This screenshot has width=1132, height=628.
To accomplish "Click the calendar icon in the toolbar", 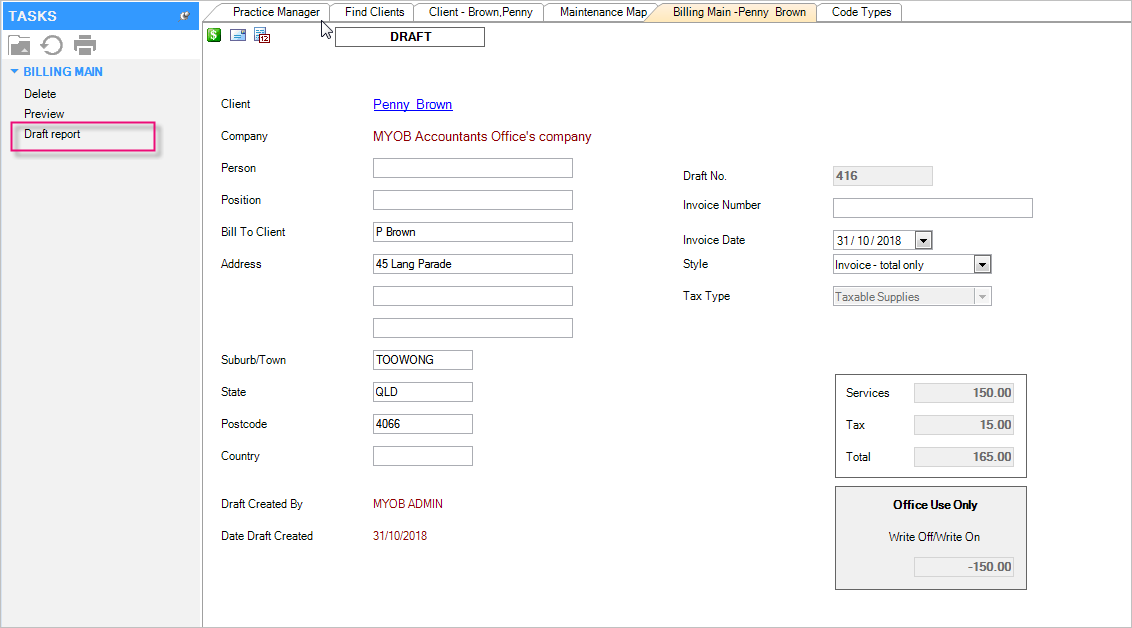I will pos(262,36).
